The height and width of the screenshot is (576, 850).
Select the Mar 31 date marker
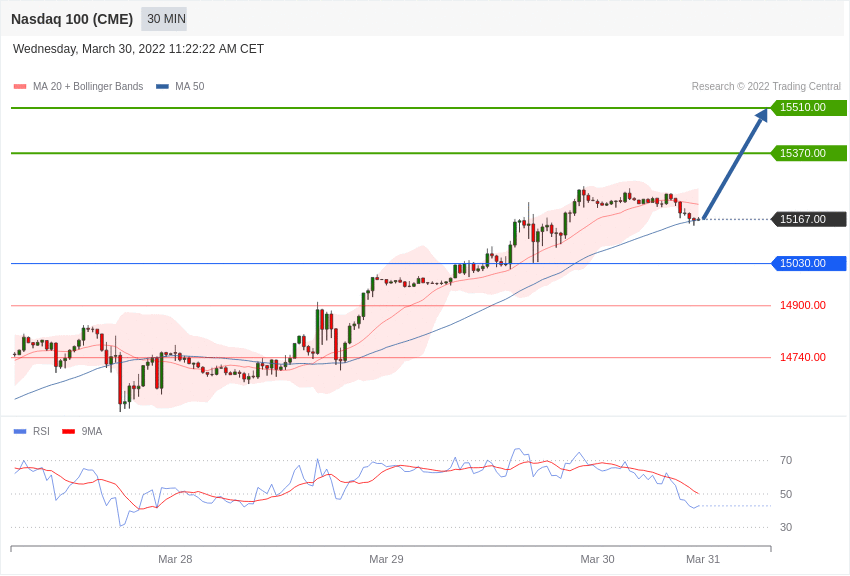(703, 559)
